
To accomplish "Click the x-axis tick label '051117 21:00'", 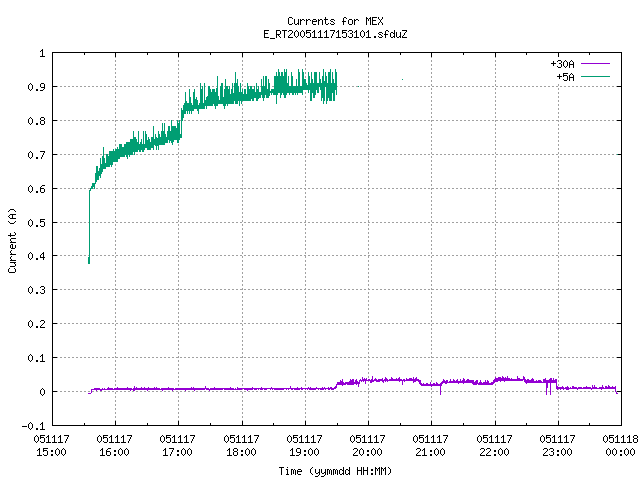I will click(x=431, y=445).
